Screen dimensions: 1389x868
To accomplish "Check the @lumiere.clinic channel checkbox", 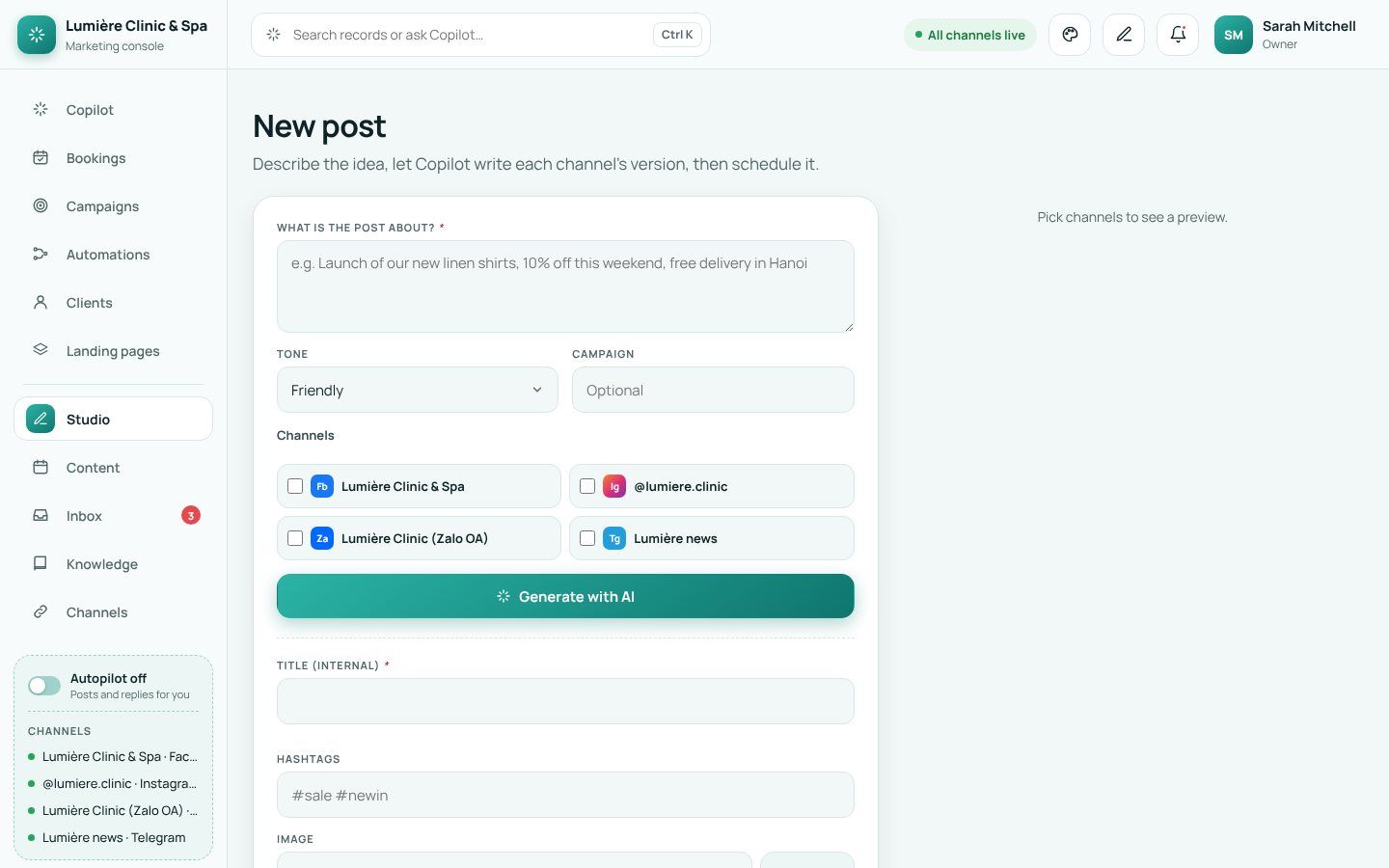I will (587, 486).
